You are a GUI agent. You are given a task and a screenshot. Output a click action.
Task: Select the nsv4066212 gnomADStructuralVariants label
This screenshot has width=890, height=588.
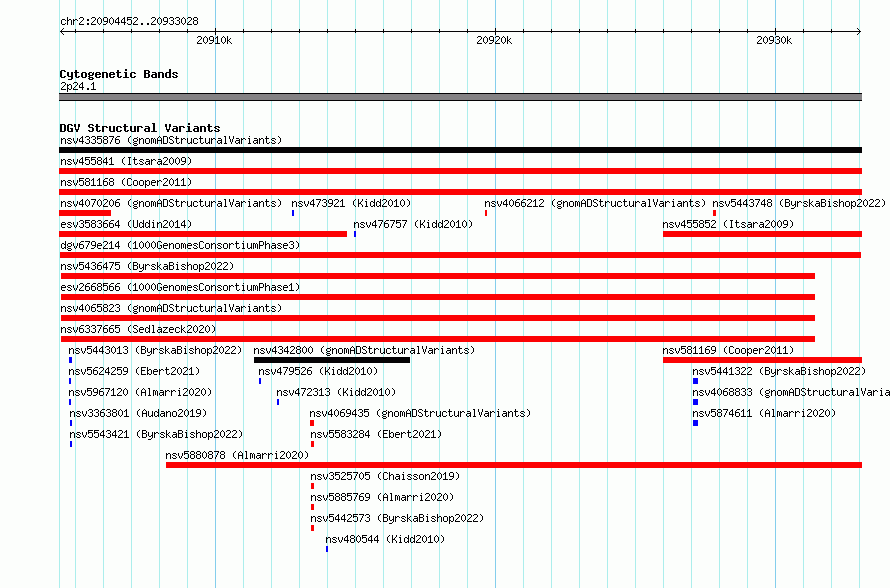(x=595, y=203)
